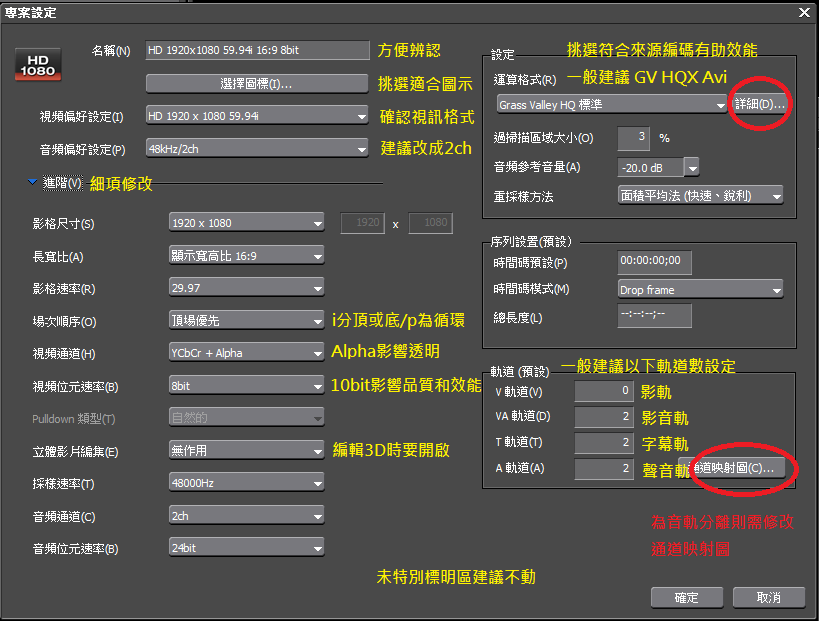Click the 選擇圖標 button
The image size is (819, 621).
pos(257,84)
